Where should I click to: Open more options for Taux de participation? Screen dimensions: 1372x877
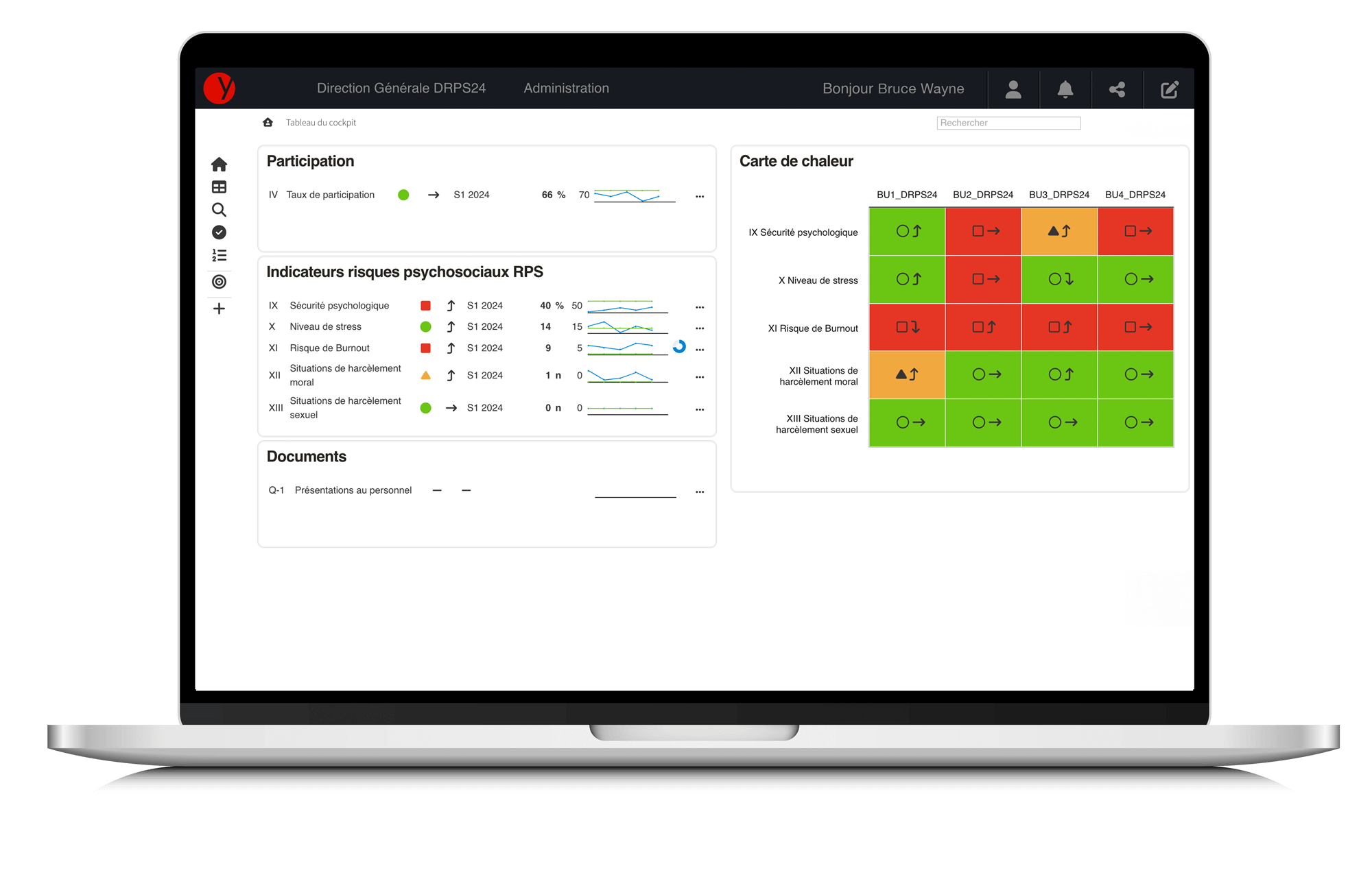pyautogui.click(x=700, y=196)
